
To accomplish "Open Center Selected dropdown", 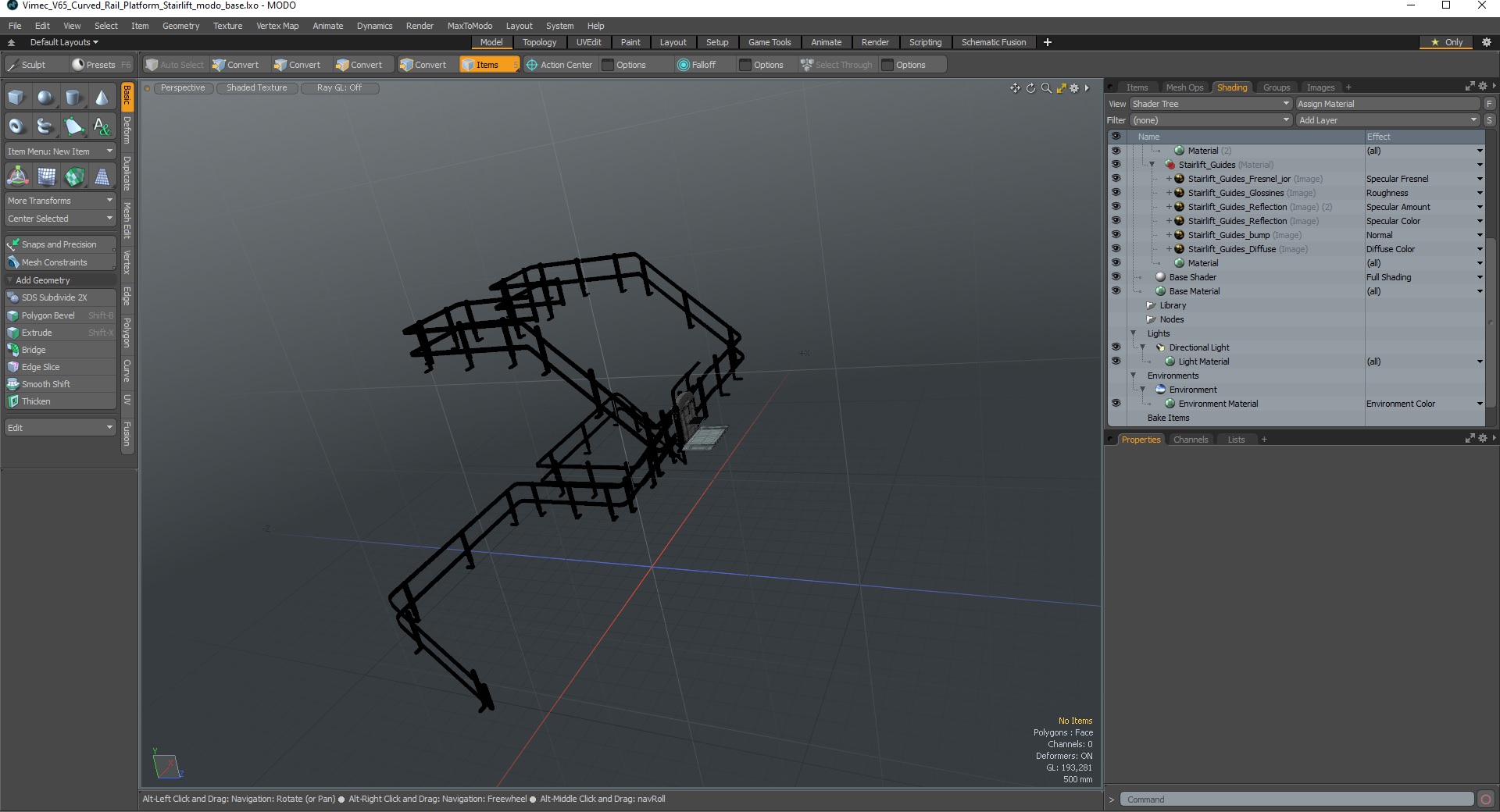I will (61, 219).
